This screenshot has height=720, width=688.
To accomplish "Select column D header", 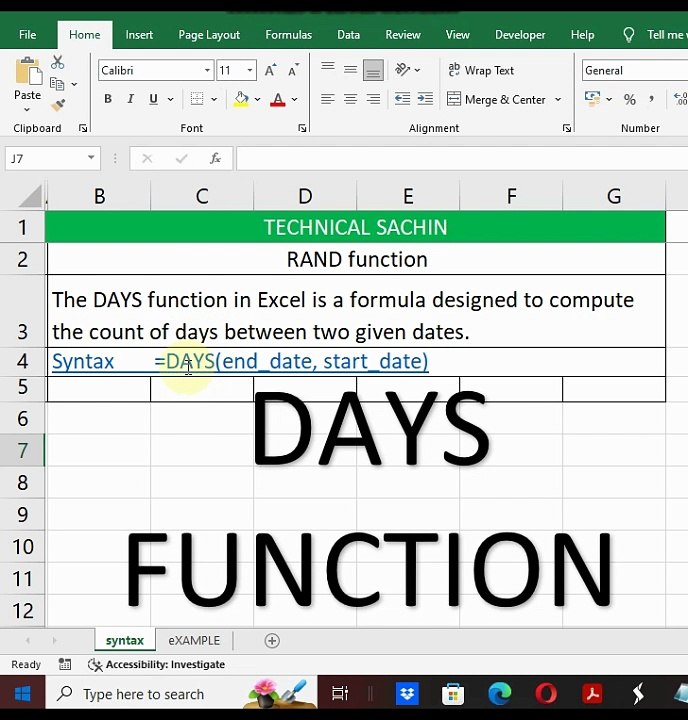I will pyautogui.click(x=305, y=196).
